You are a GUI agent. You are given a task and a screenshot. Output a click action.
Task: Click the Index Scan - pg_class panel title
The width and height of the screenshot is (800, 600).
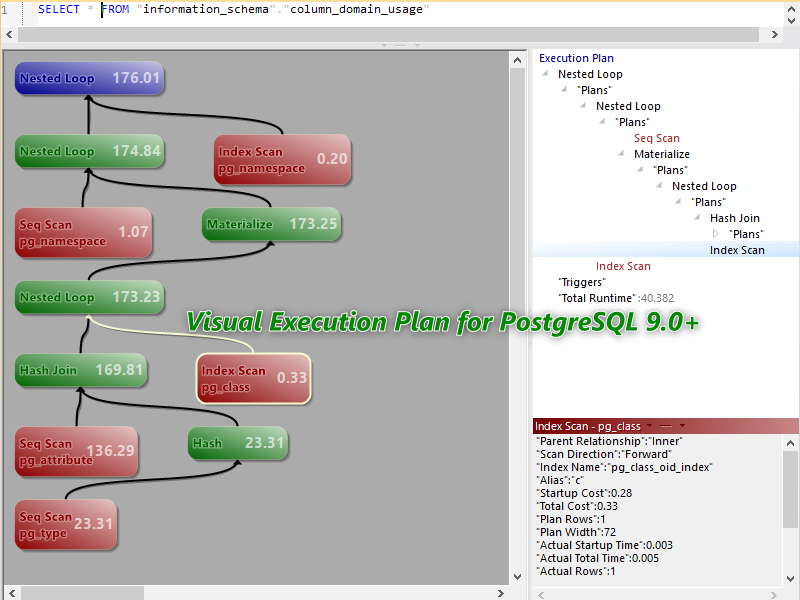587,426
